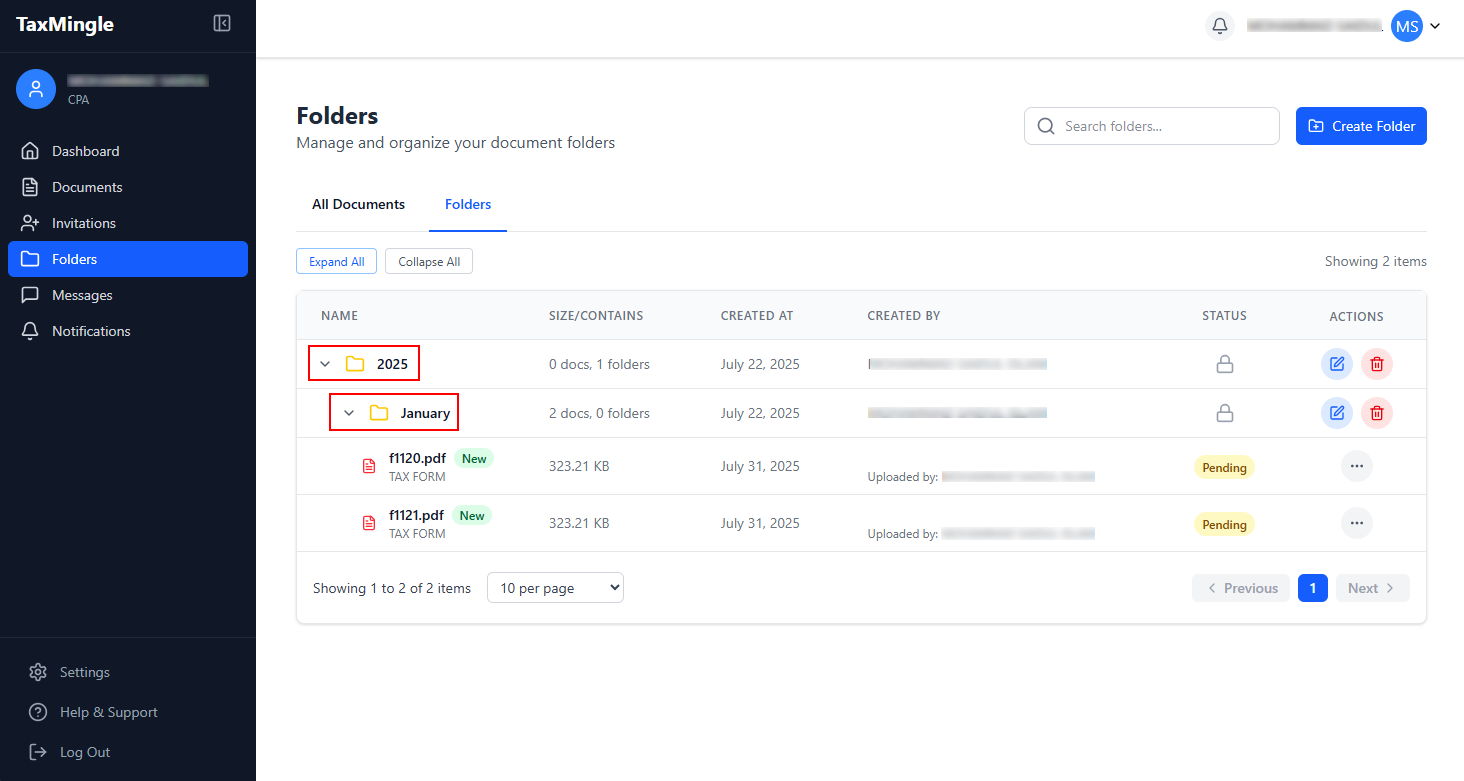This screenshot has width=1464, height=781.
Task: Open the more options menu for f1121.pdf
Action: point(1356,523)
